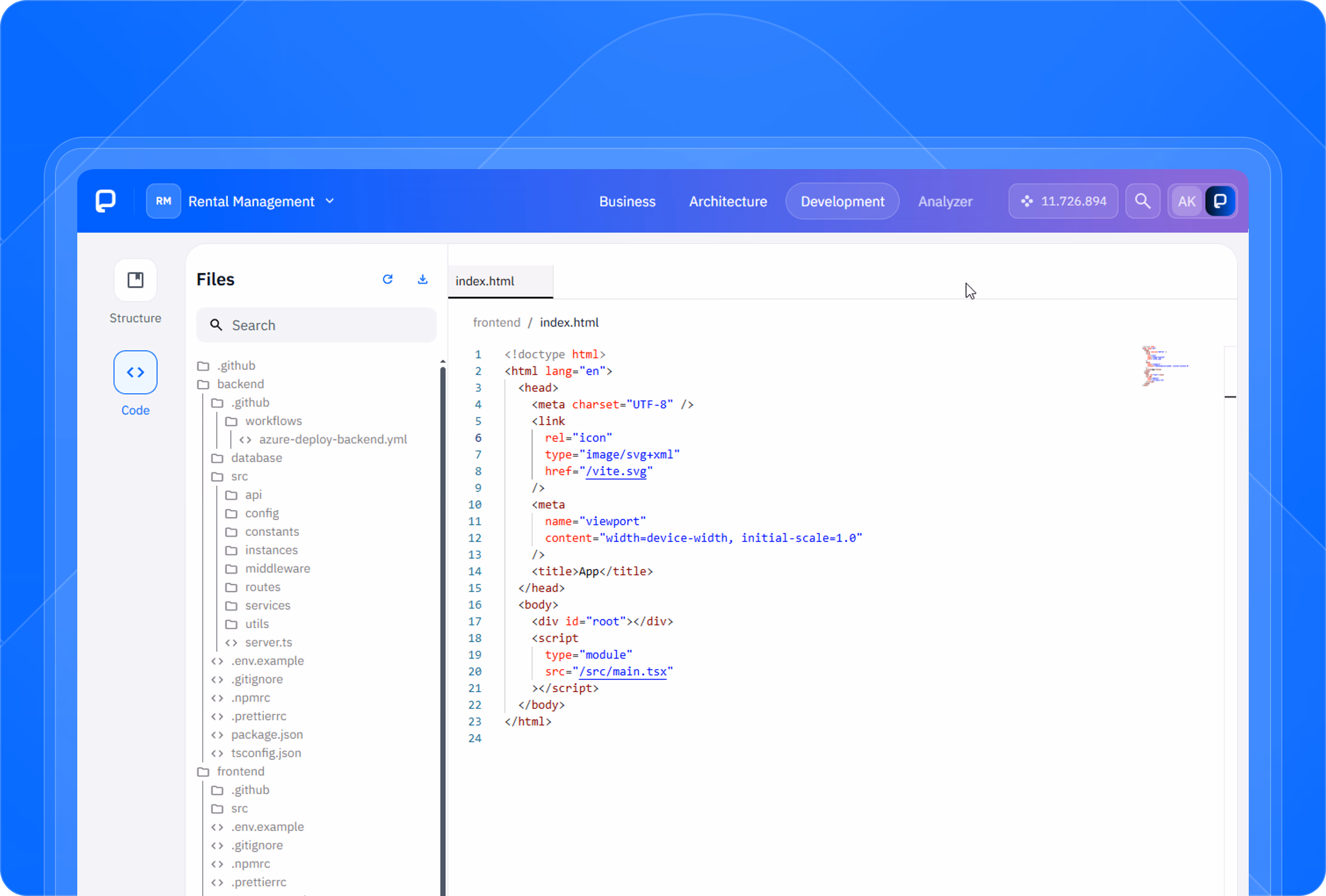
Task: Click the code minimap preview
Action: pyautogui.click(x=1164, y=366)
